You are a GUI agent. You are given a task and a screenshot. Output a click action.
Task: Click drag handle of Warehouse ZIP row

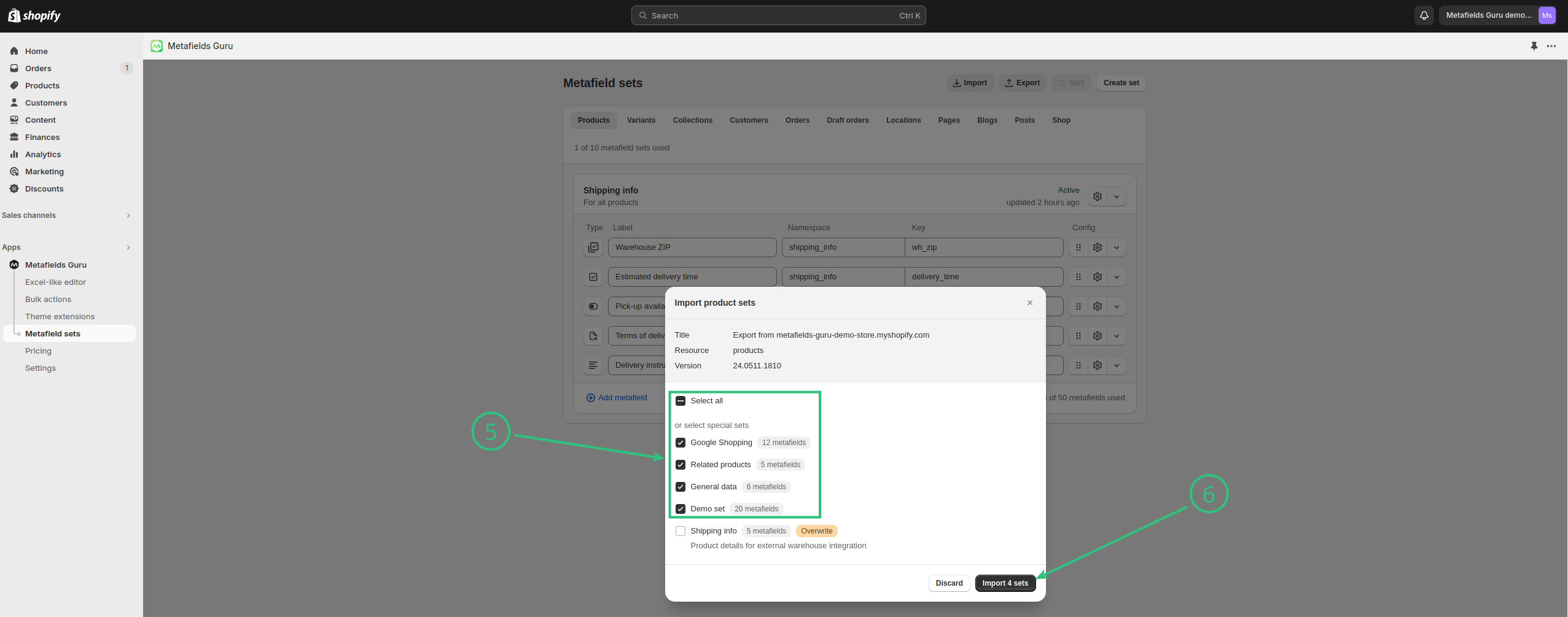(x=1078, y=247)
